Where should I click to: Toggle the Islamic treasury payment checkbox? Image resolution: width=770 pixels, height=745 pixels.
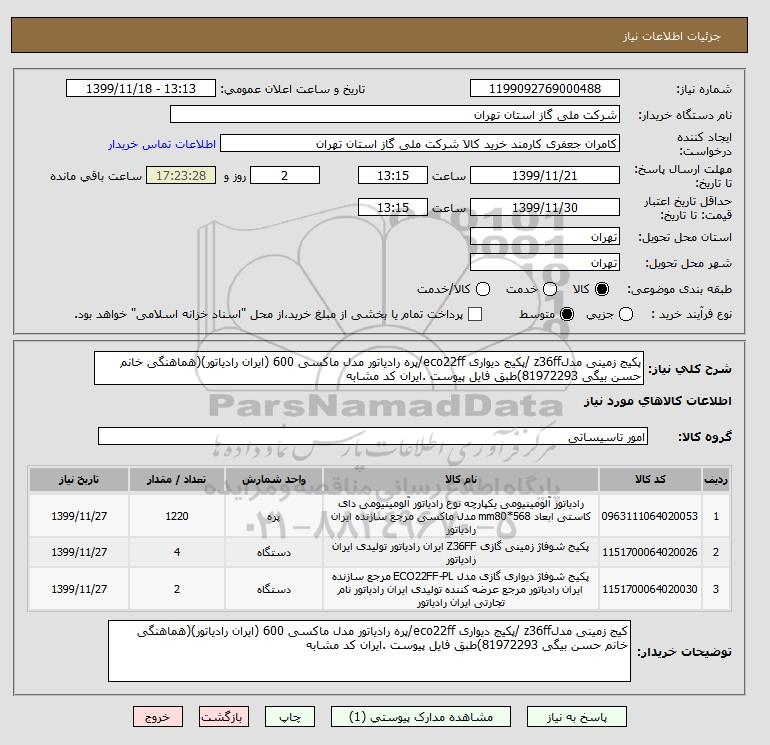click(x=475, y=314)
